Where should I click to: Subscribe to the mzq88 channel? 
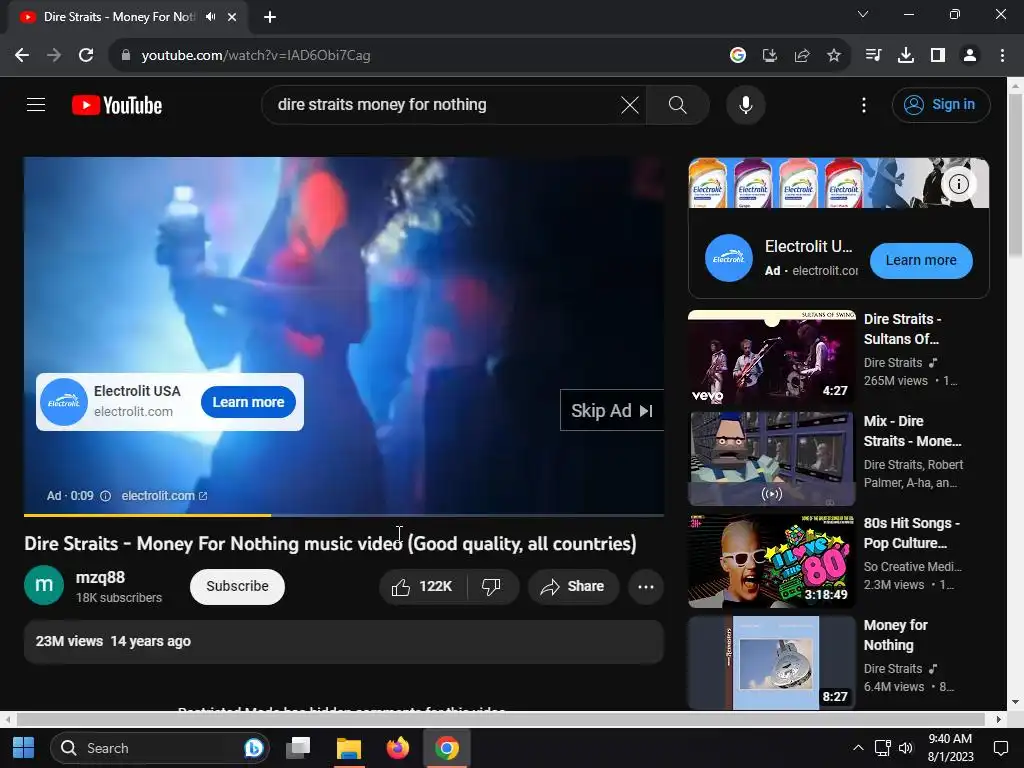coord(237,586)
